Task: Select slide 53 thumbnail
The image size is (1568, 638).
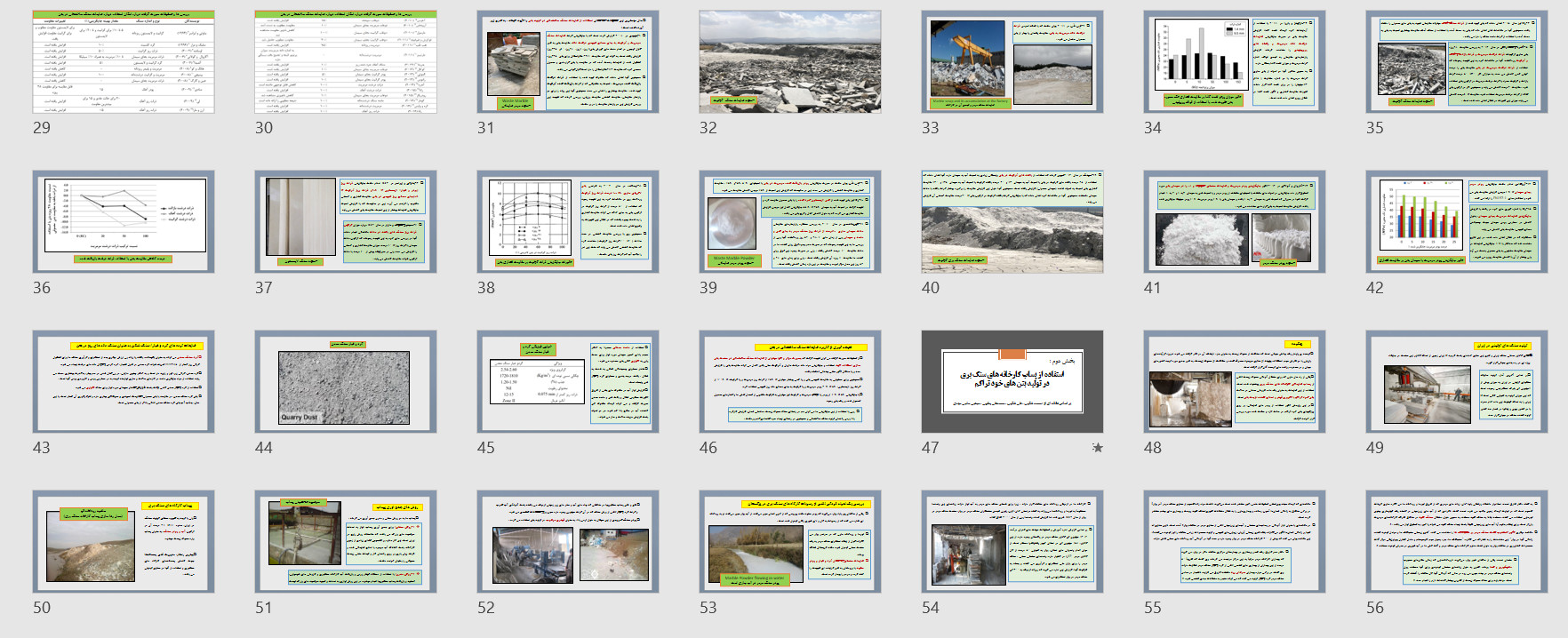Action: pyautogui.click(x=790, y=541)
